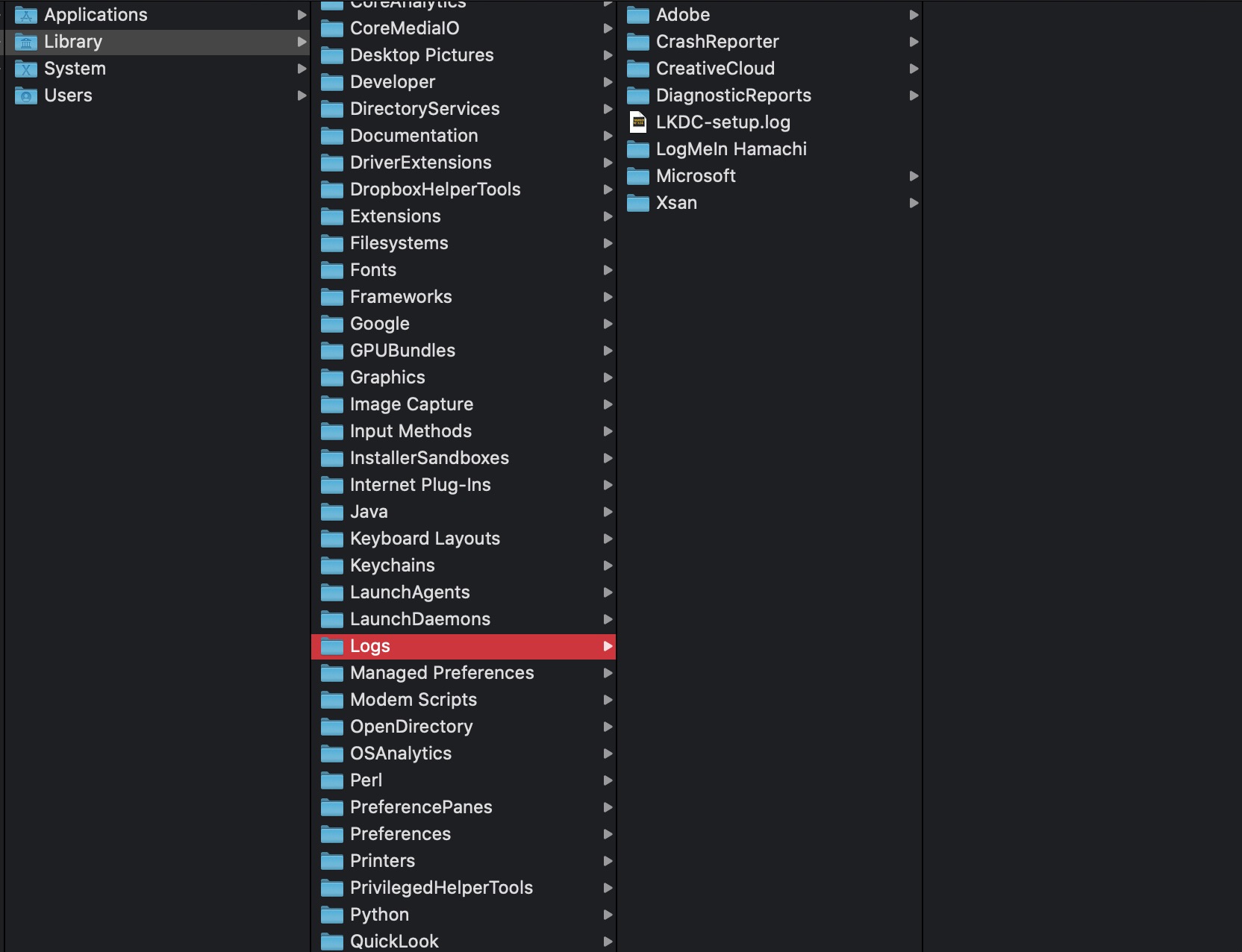Image resolution: width=1242 pixels, height=952 pixels.
Task: Expand the Xsan folder
Action: click(914, 203)
